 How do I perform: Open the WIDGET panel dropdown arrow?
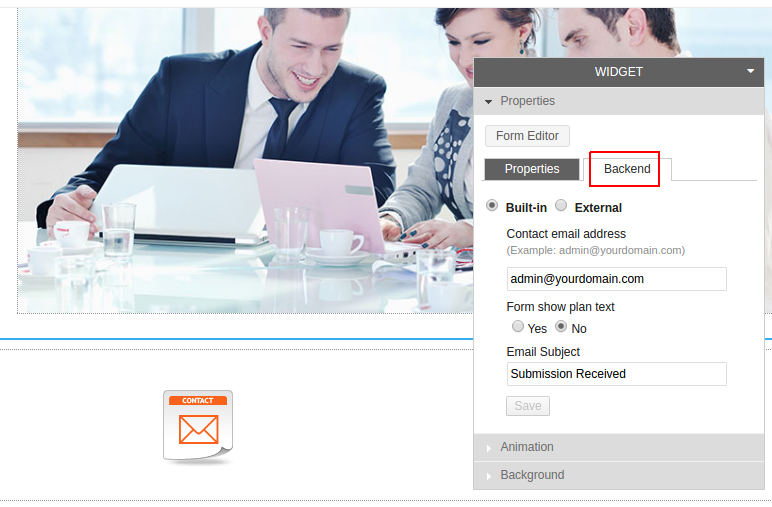click(x=750, y=71)
